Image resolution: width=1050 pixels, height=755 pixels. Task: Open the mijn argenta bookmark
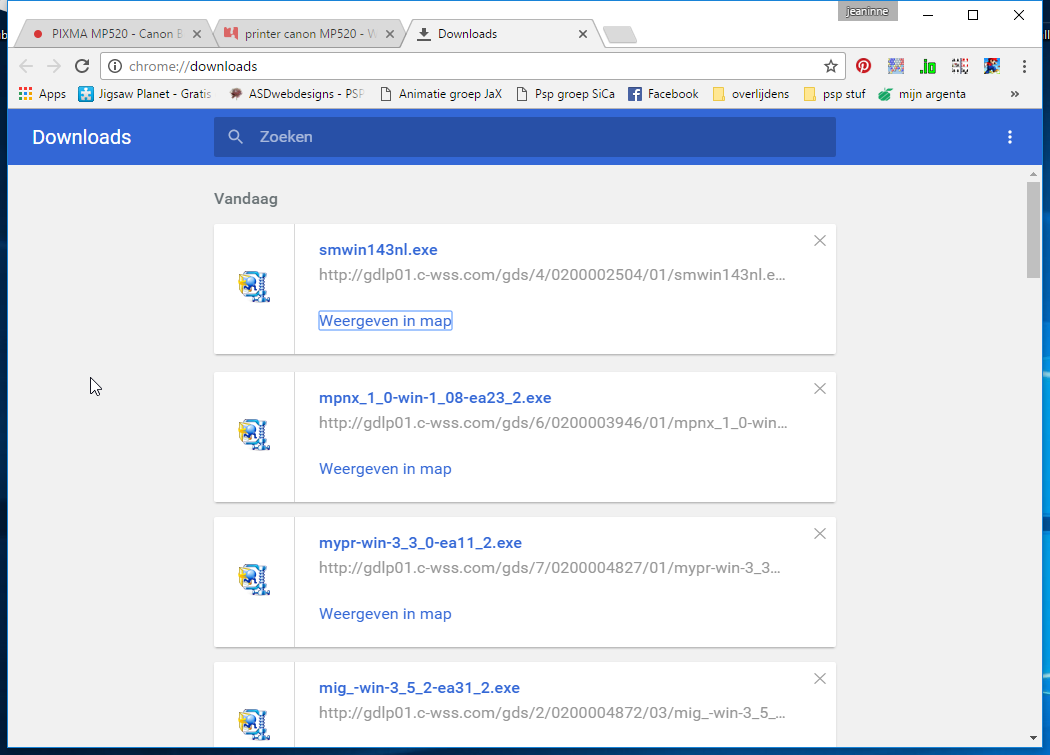922,94
